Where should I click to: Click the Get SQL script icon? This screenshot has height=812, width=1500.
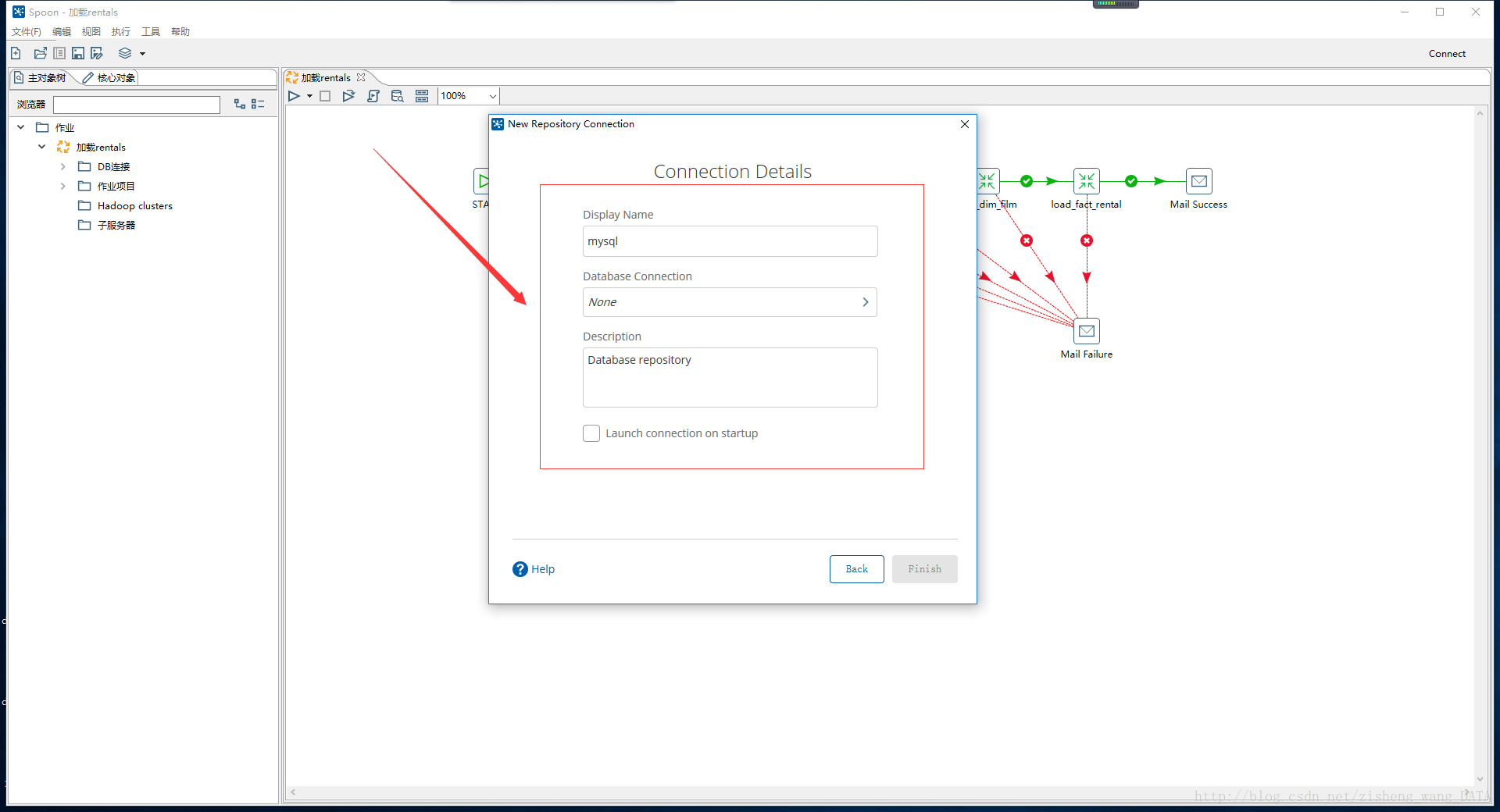(x=373, y=96)
